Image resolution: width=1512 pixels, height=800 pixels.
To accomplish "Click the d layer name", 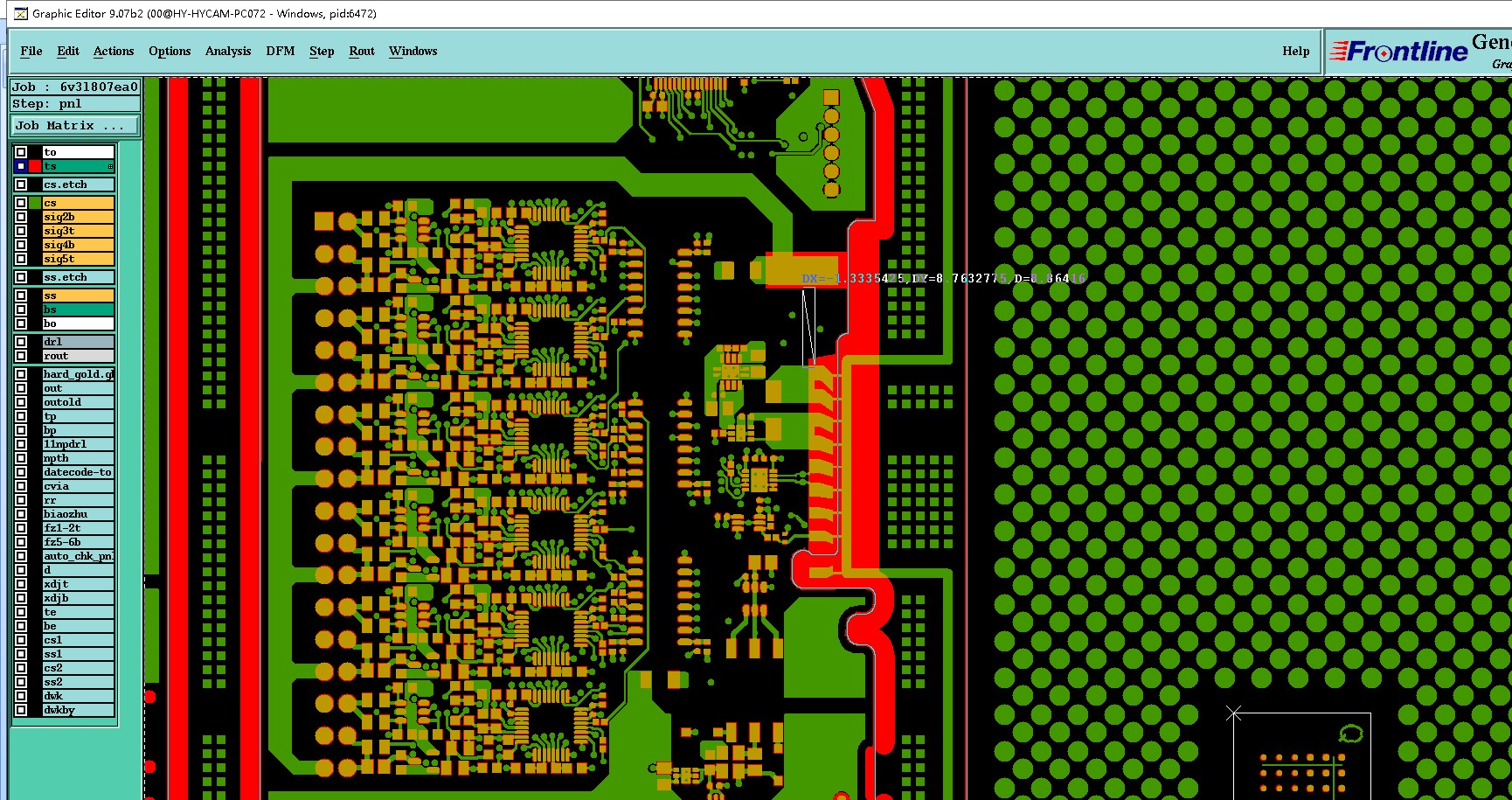I will pos(79,570).
